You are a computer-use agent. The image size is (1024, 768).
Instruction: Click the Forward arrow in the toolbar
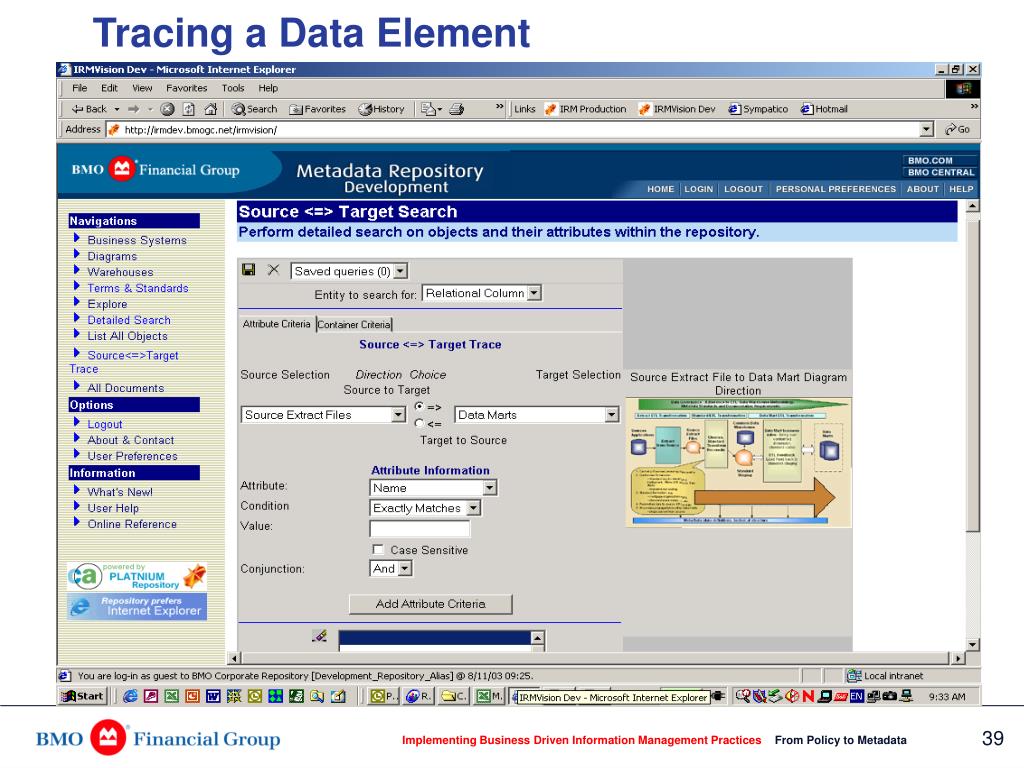[134, 109]
